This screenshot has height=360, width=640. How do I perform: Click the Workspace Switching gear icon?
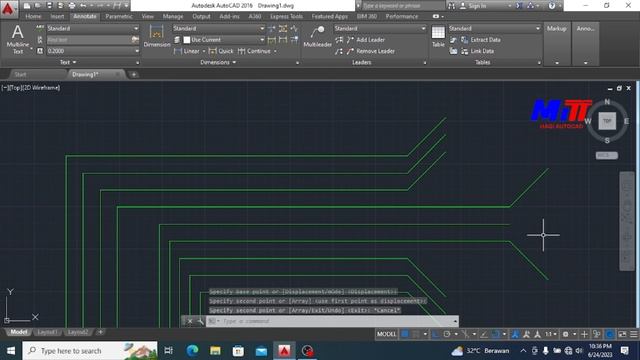click(x=565, y=334)
